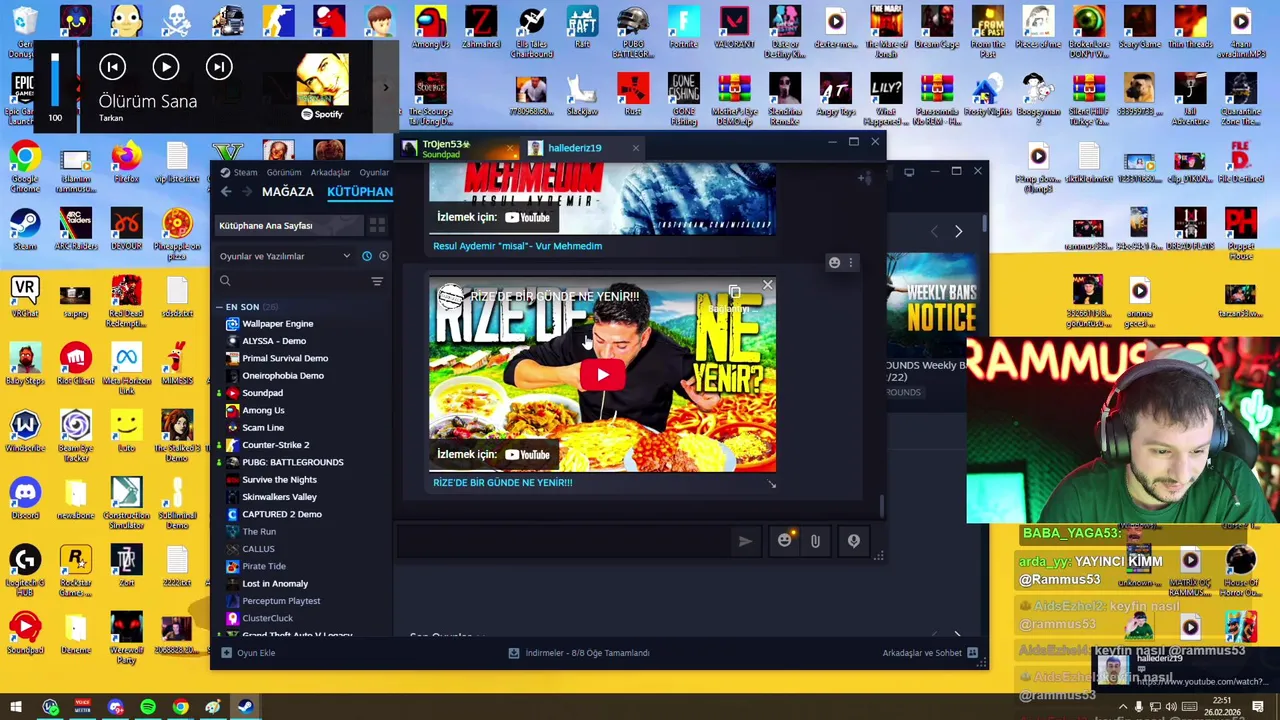Open Weekly Bans Notice news thumbnail
The image size is (1280, 720).
(930, 304)
